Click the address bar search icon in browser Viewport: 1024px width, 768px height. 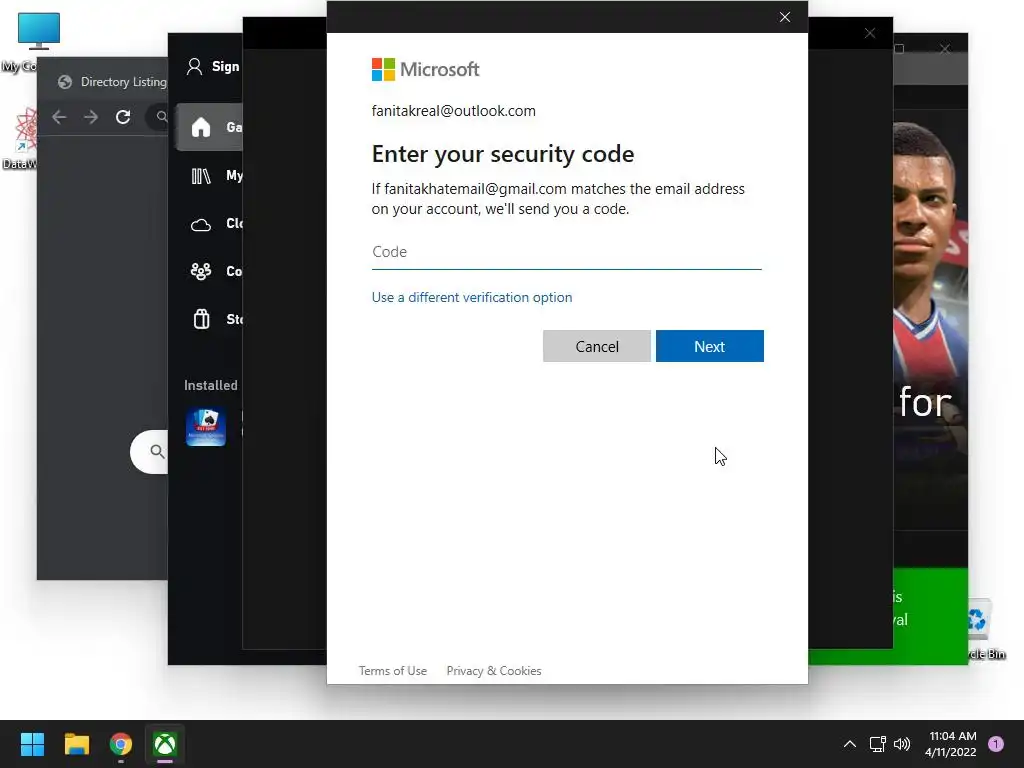(161, 117)
